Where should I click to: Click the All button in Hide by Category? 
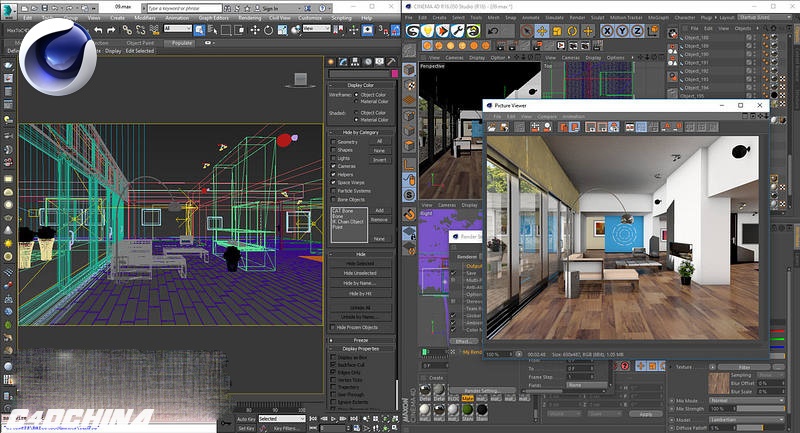379,141
